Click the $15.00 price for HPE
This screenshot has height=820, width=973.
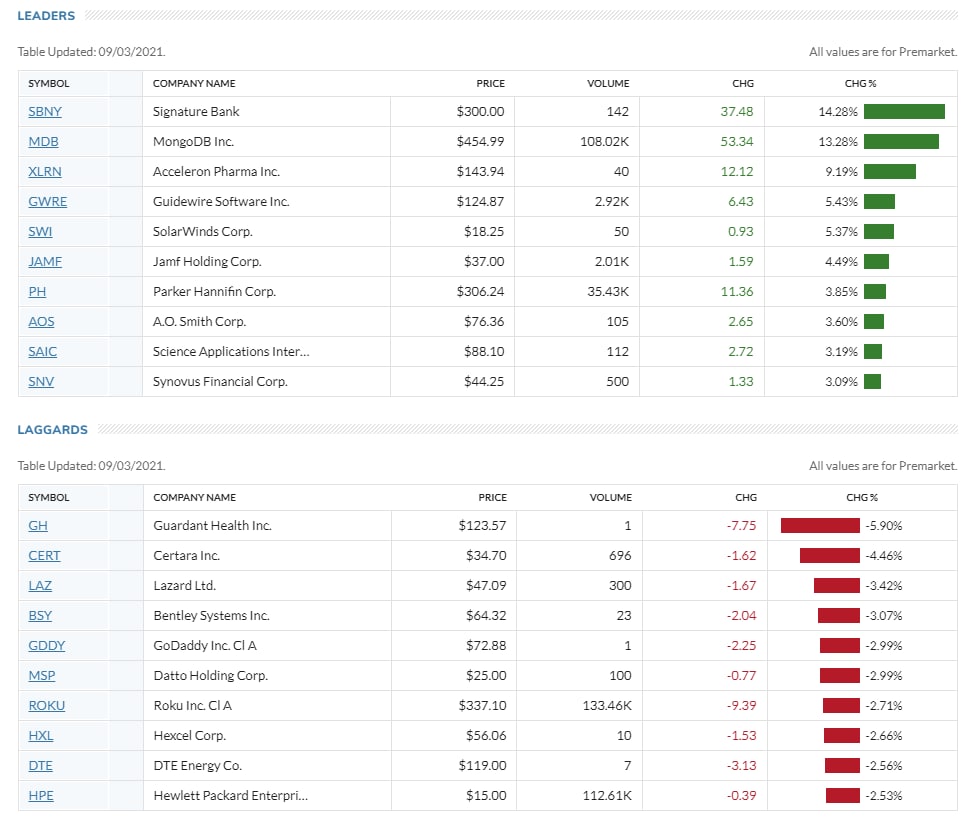(486, 796)
